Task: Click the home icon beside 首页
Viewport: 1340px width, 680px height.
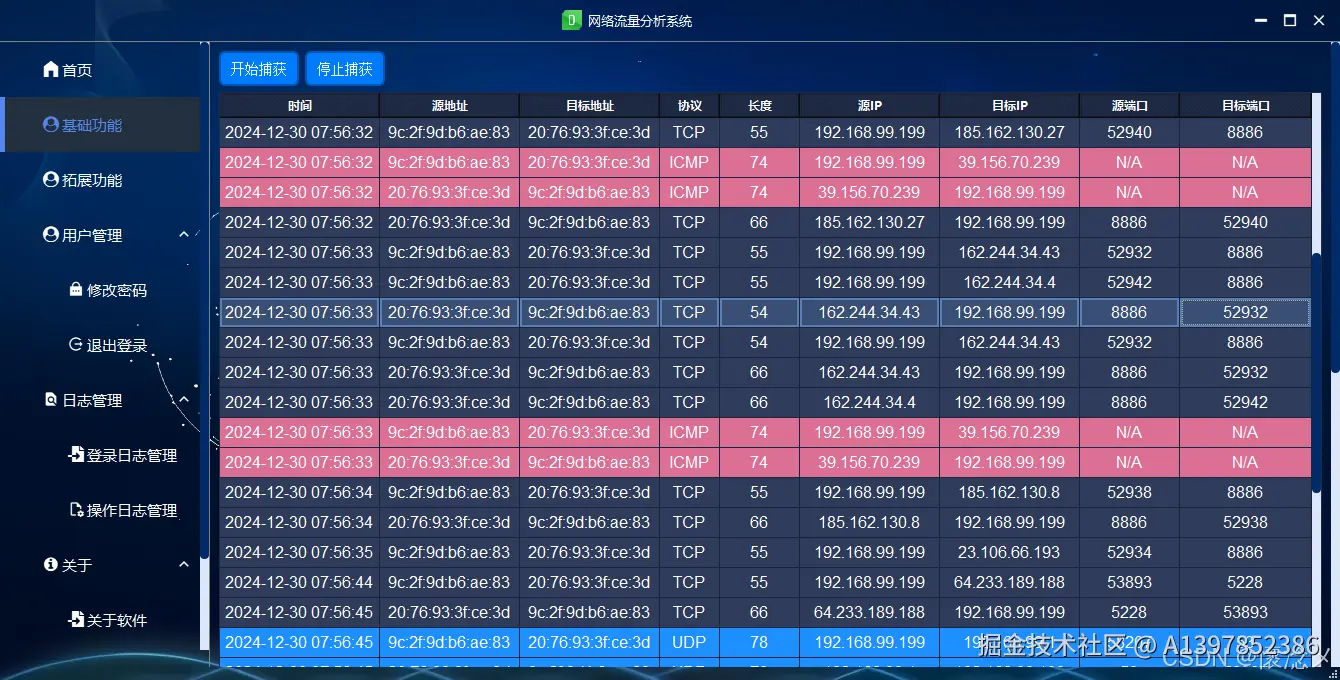Action: (x=51, y=70)
